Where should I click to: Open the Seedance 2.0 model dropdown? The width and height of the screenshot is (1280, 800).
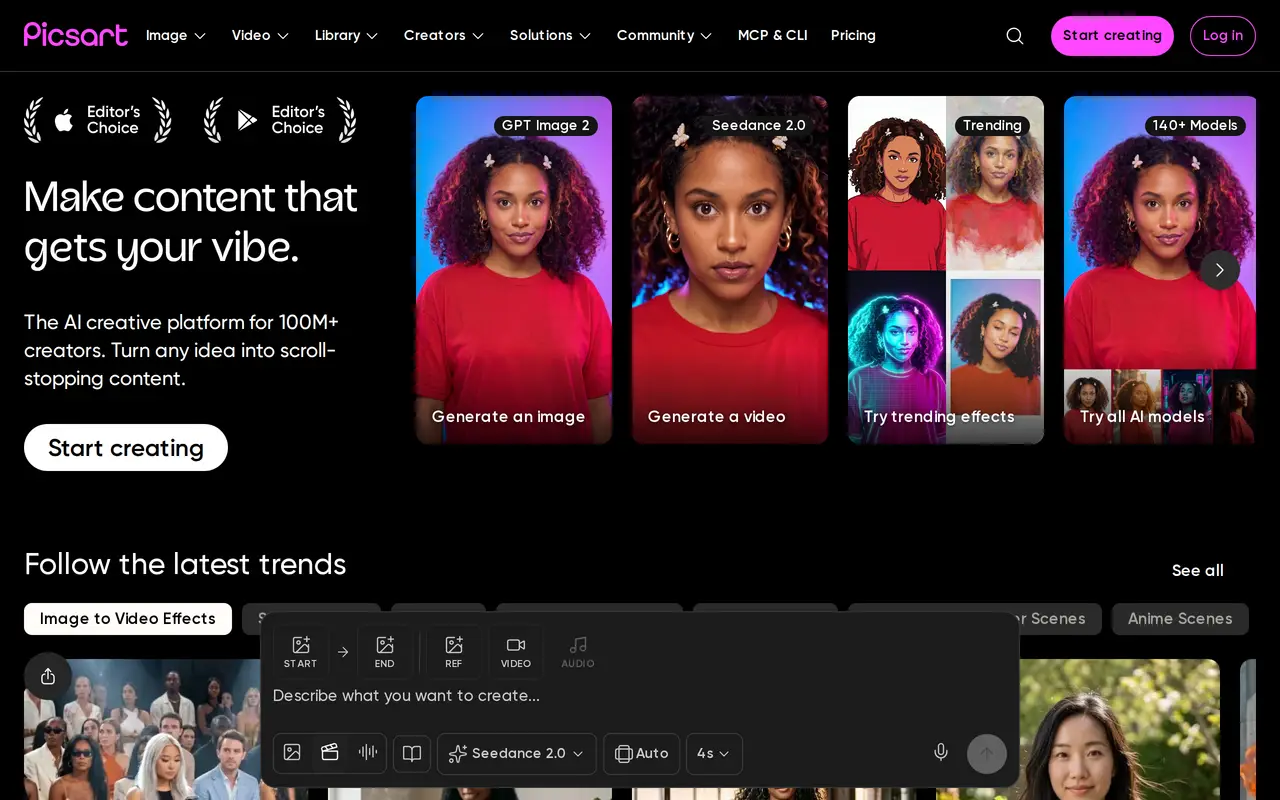[517, 754]
